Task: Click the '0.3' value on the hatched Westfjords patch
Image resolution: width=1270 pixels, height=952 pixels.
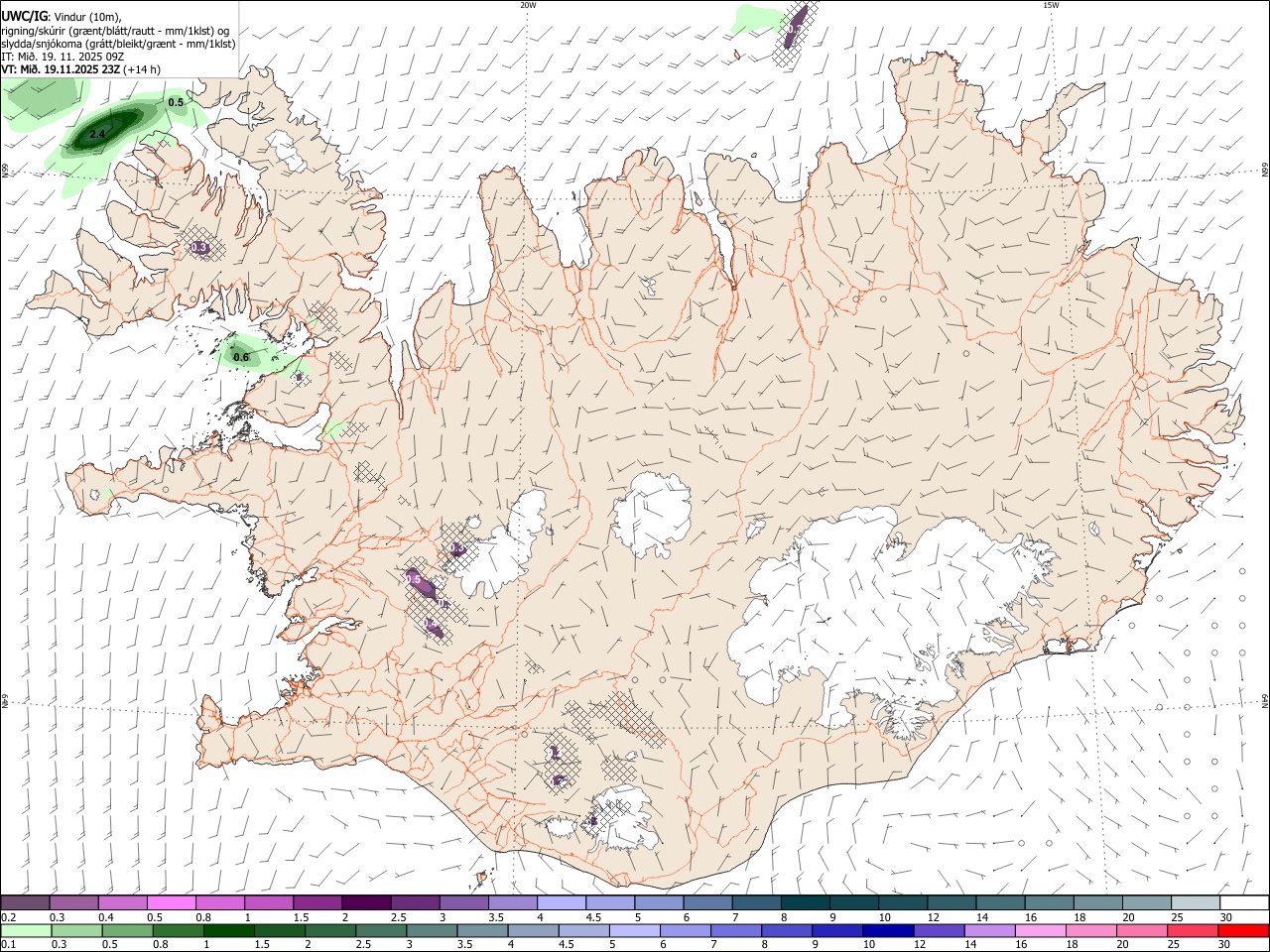Action: 199,247
